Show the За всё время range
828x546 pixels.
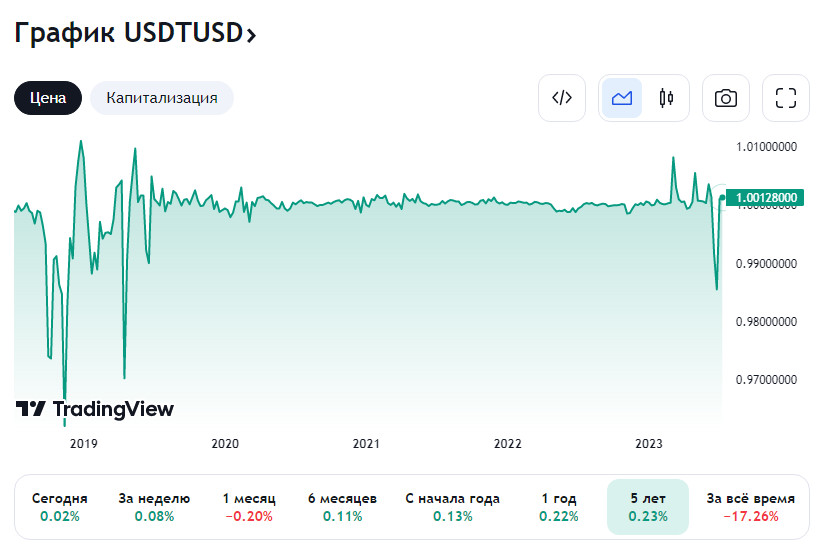tap(750, 507)
